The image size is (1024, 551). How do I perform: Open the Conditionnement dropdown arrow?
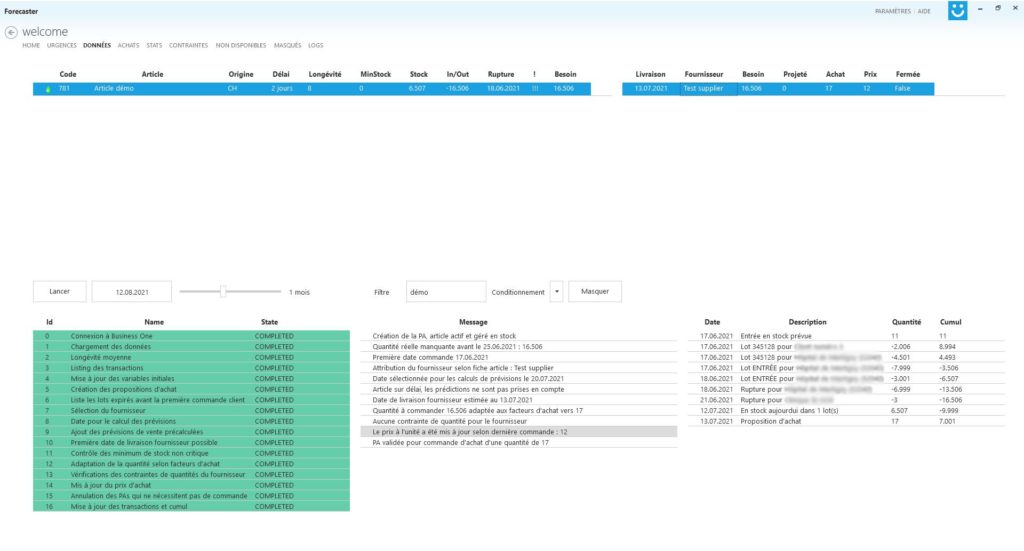pos(556,292)
